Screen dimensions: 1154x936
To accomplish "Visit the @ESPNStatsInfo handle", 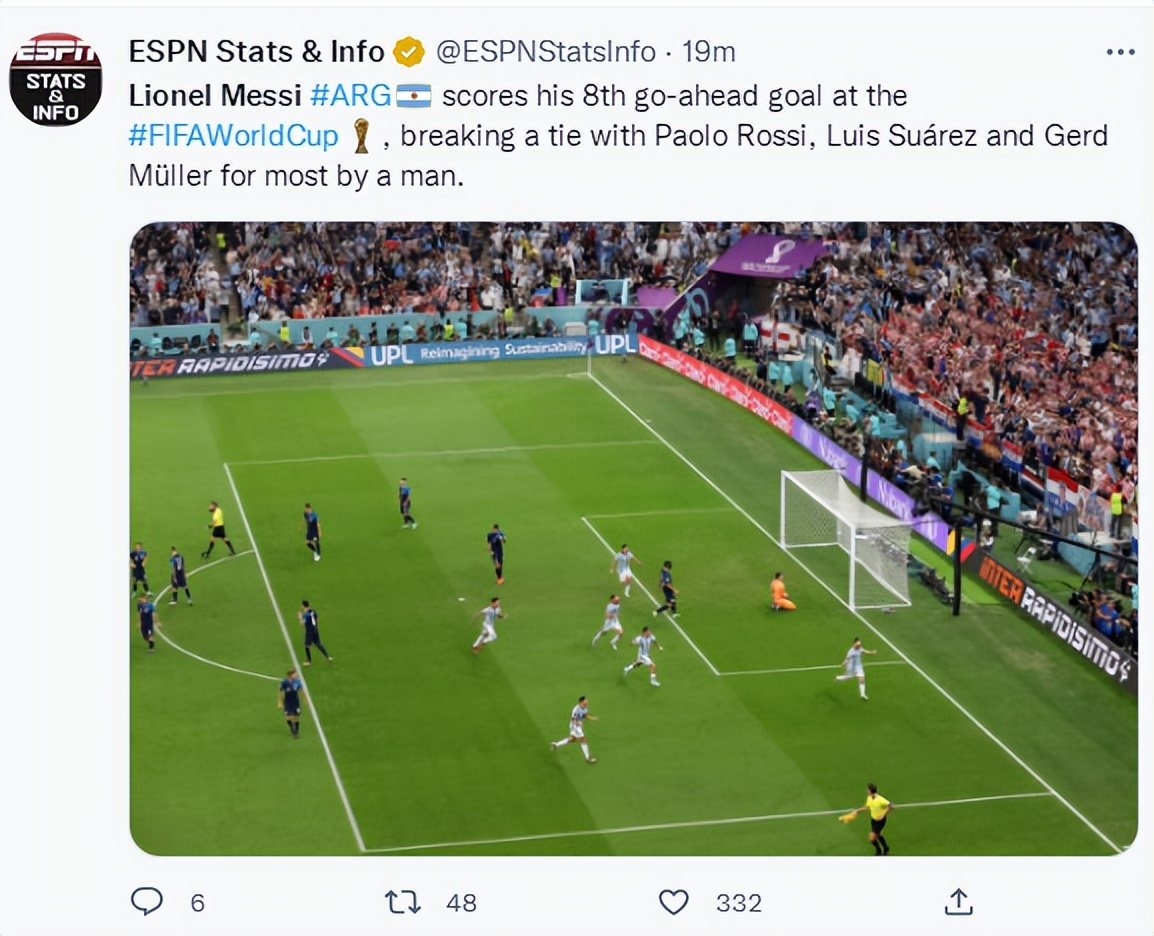I will click(x=546, y=52).
